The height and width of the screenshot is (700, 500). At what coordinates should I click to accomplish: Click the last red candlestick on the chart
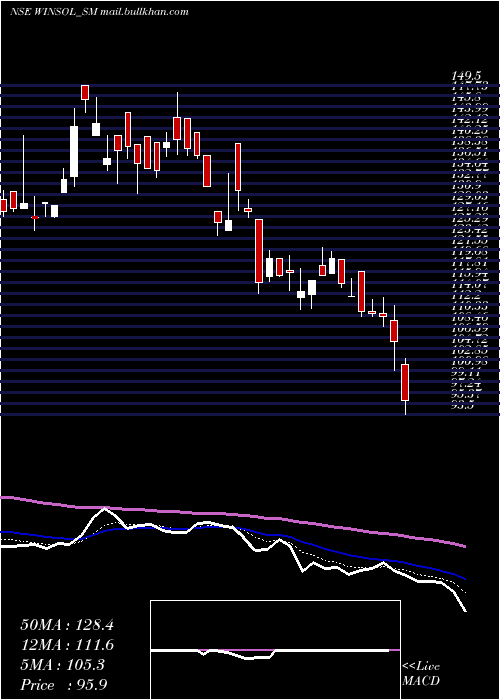coord(405,383)
